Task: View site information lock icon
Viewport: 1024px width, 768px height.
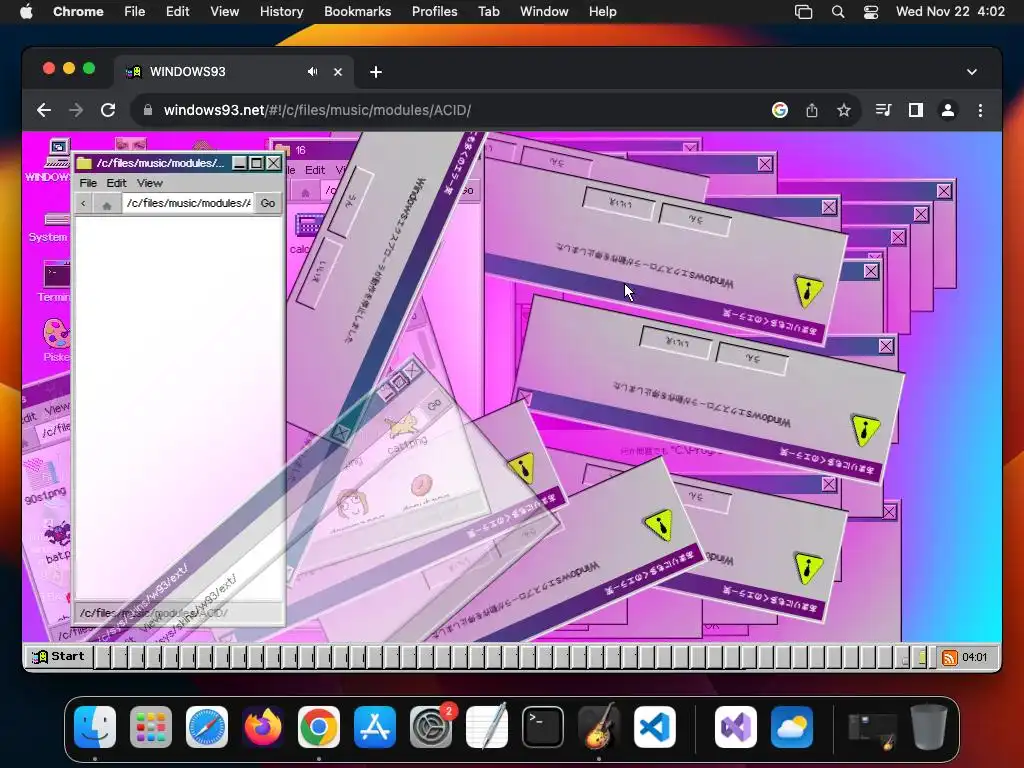Action: pos(148,110)
